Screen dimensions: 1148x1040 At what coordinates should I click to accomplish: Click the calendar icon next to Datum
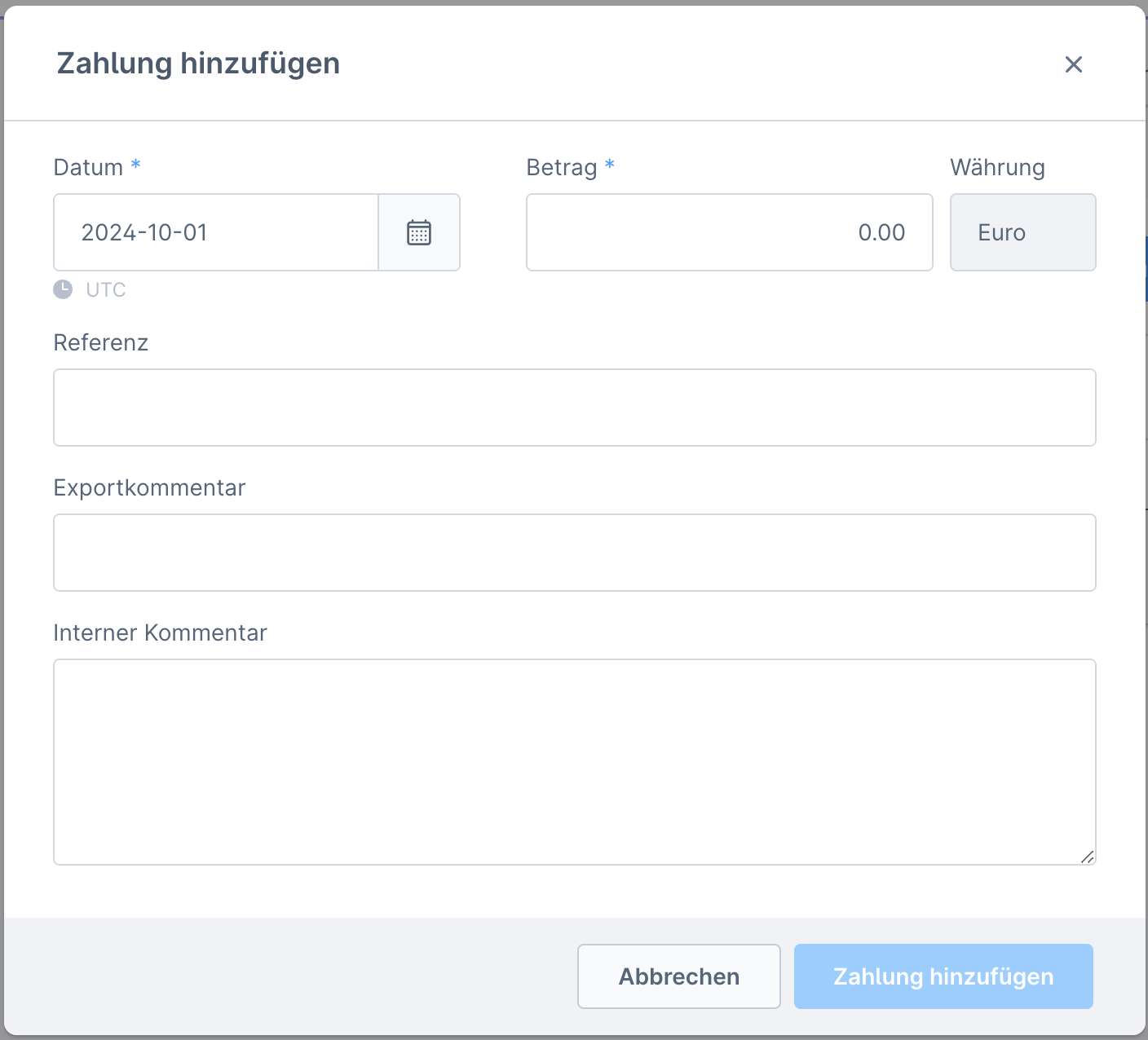click(x=418, y=232)
